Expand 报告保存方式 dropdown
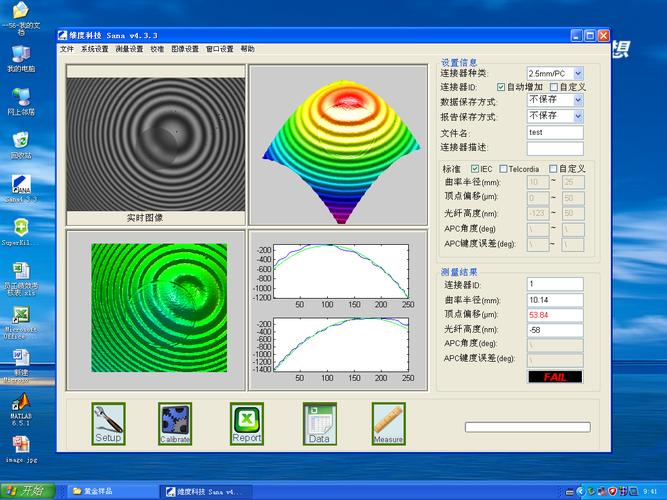The height and width of the screenshot is (500, 667). (578, 116)
